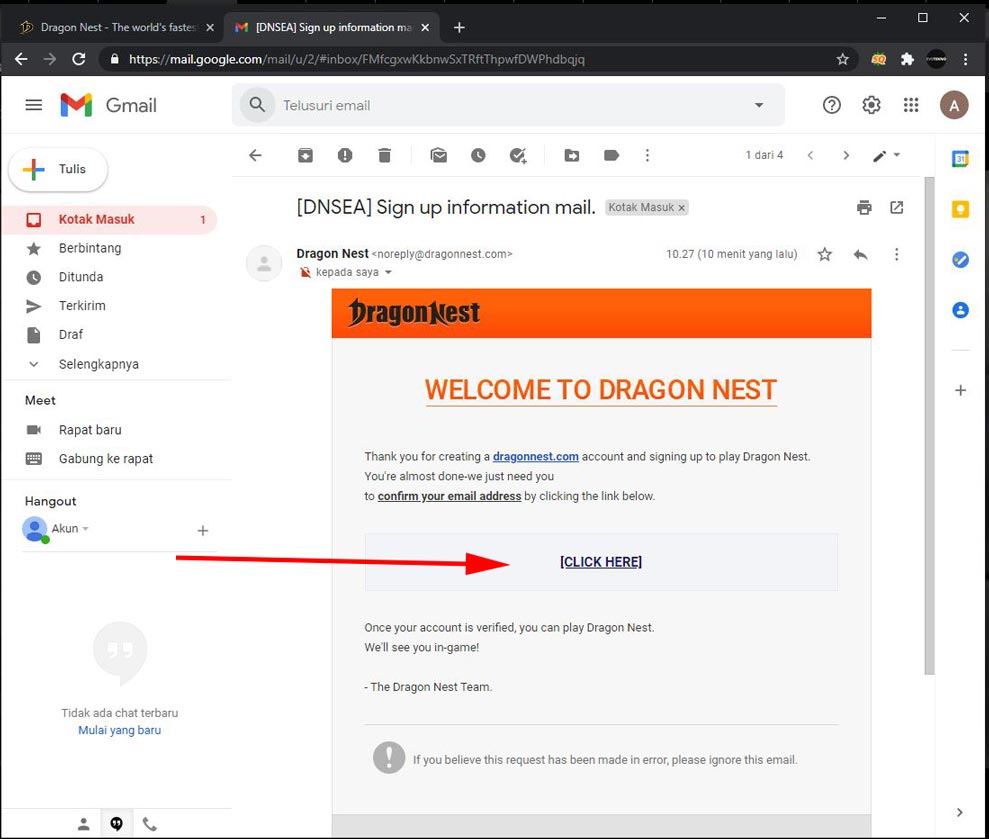Reload the page in browser

[x=78, y=59]
